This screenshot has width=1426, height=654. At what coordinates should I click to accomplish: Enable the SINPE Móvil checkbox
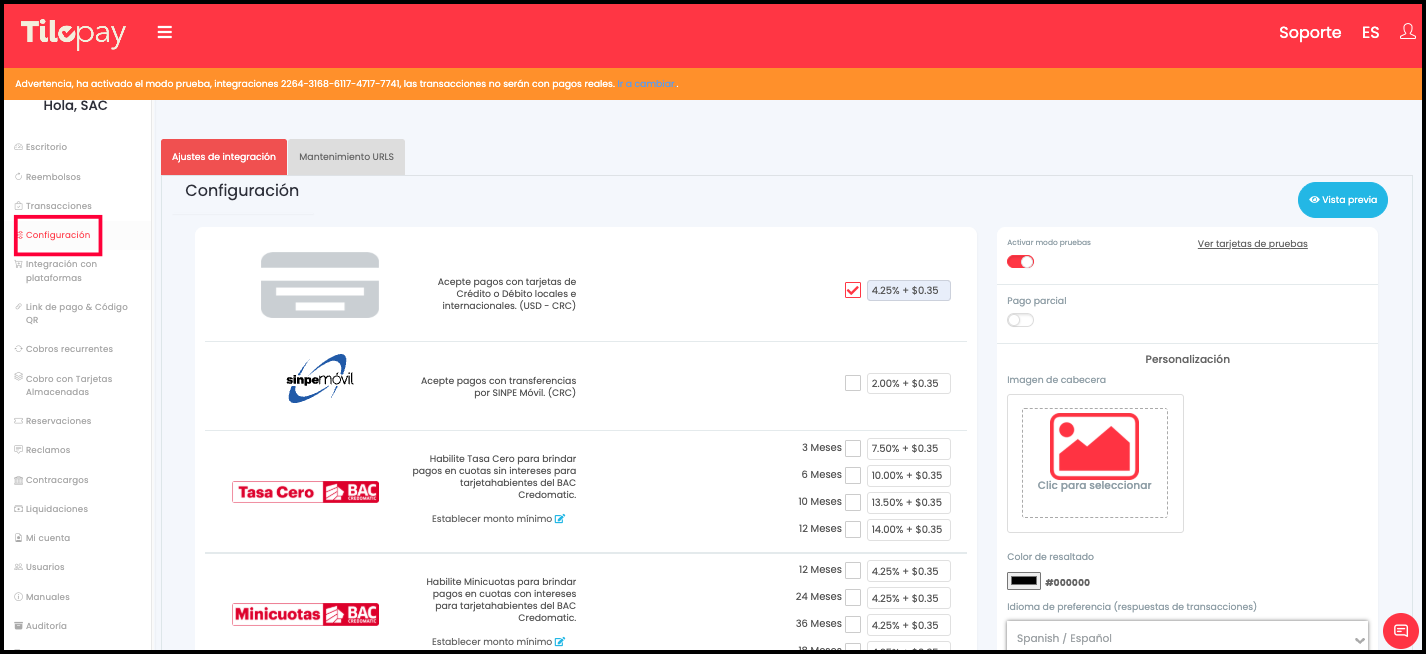853,383
